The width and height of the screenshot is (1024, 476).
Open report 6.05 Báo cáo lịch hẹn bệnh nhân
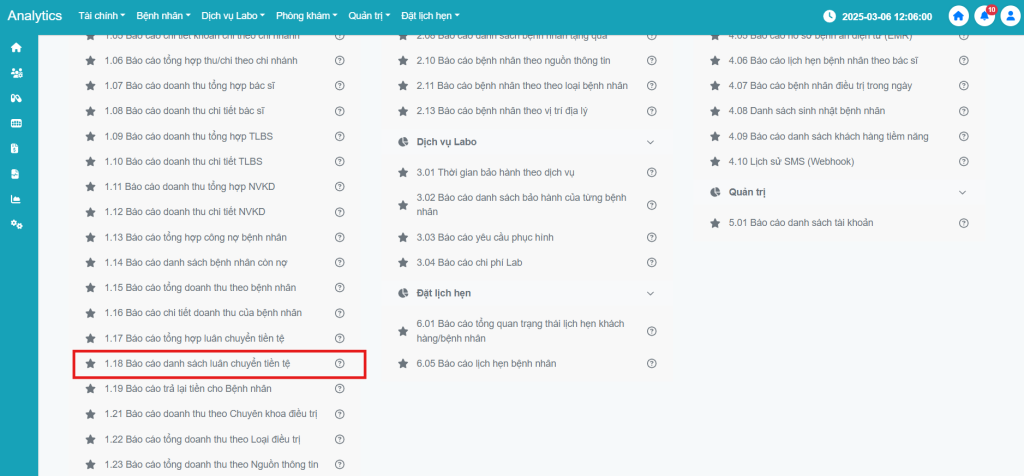486,363
